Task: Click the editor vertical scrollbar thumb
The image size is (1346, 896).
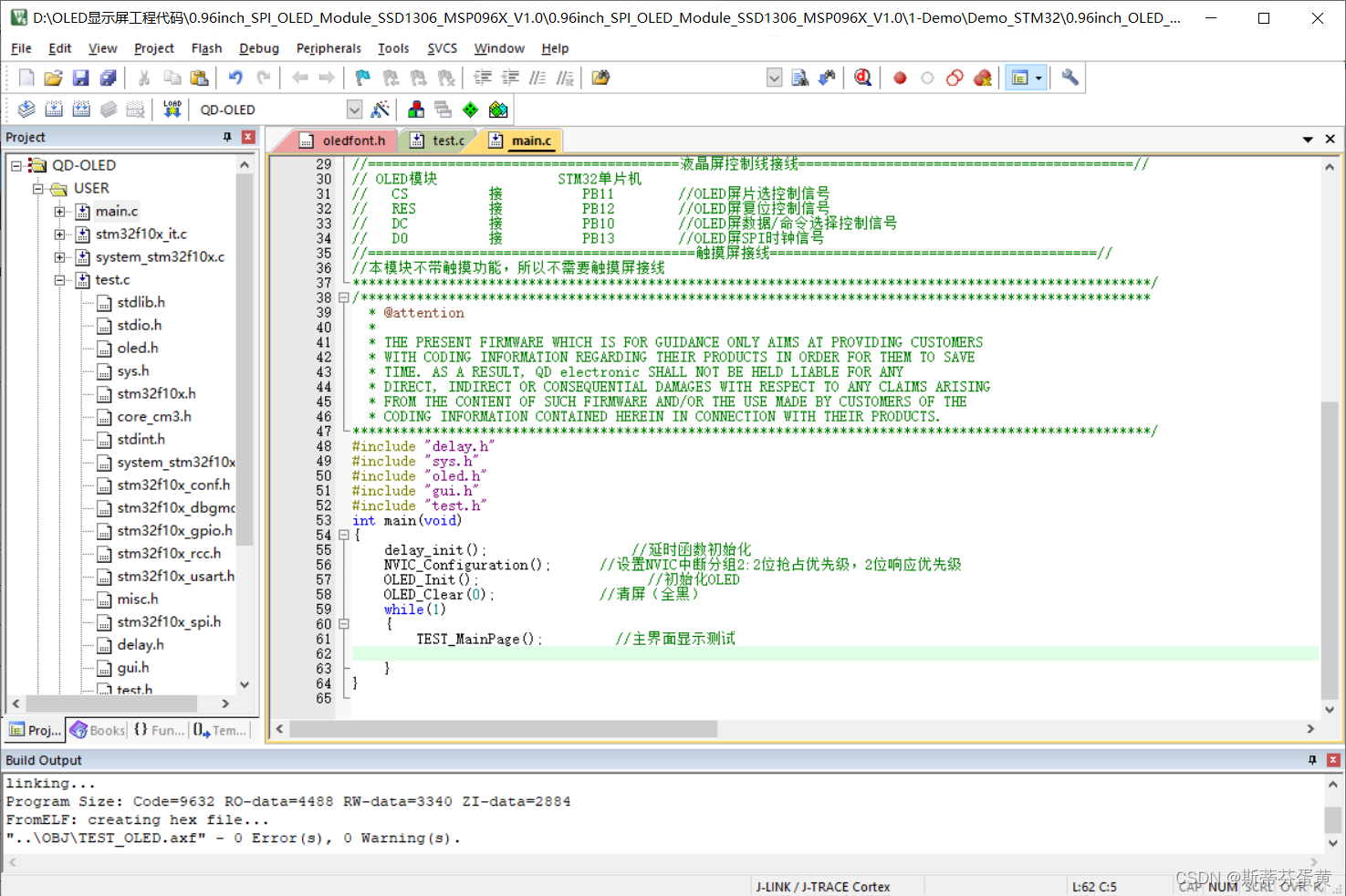Action: click(x=1330, y=550)
